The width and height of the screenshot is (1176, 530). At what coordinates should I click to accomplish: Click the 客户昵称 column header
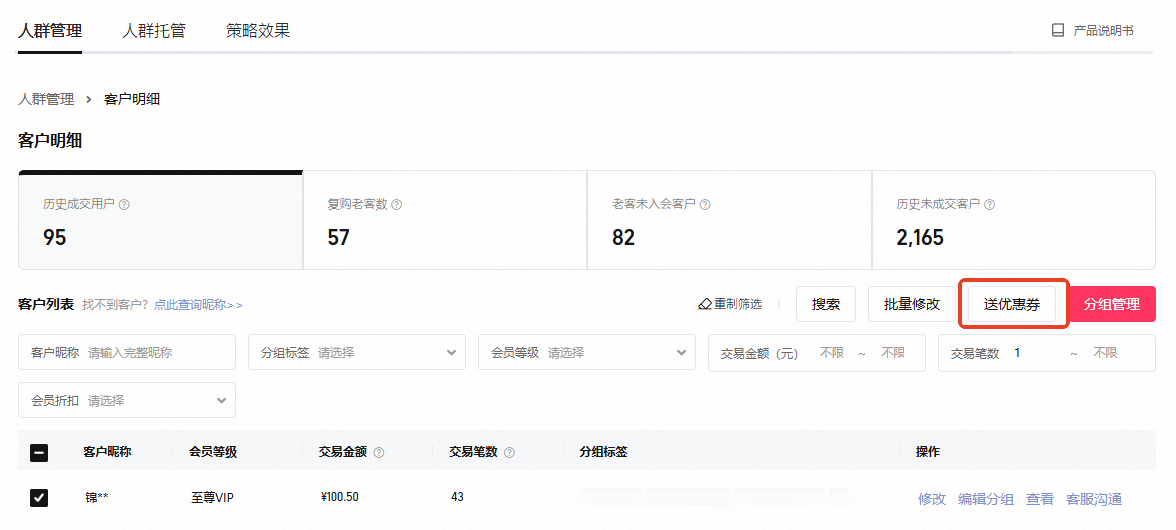coord(107,452)
